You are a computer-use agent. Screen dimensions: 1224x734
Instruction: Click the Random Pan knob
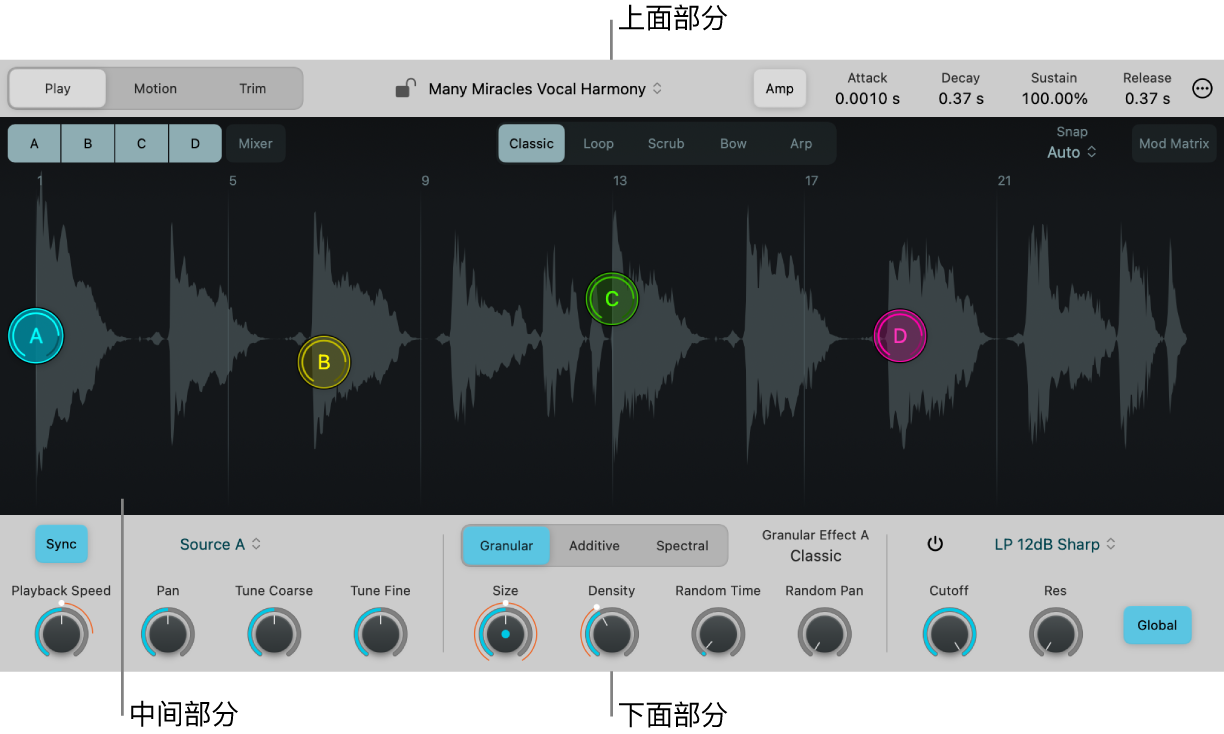(824, 634)
